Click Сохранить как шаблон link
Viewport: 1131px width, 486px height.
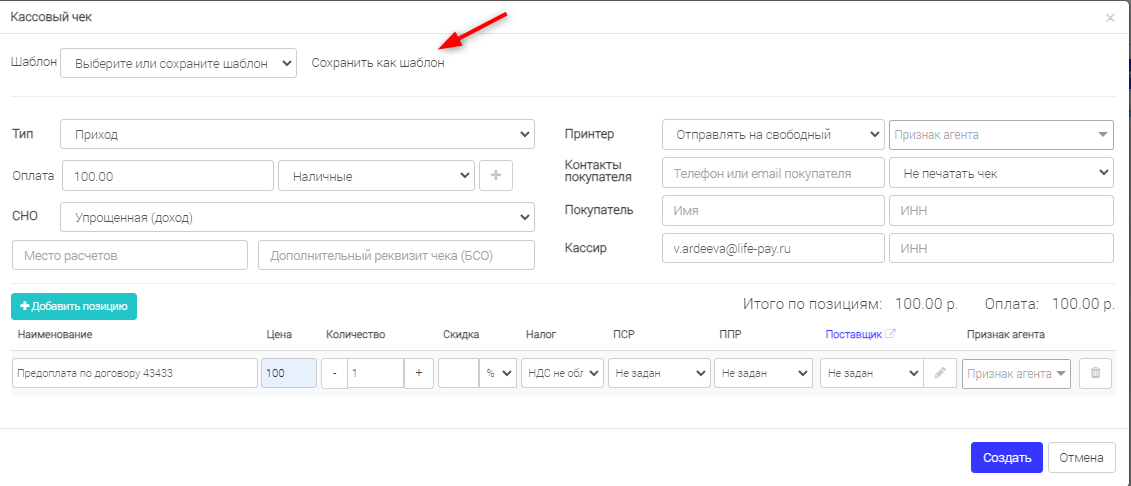point(378,63)
